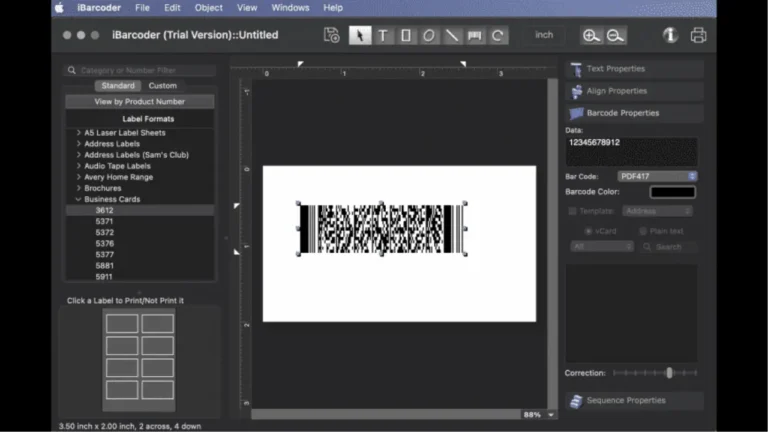Image resolution: width=768 pixels, height=432 pixels.
Task: Open the View menu
Action: [x=247, y=8]
